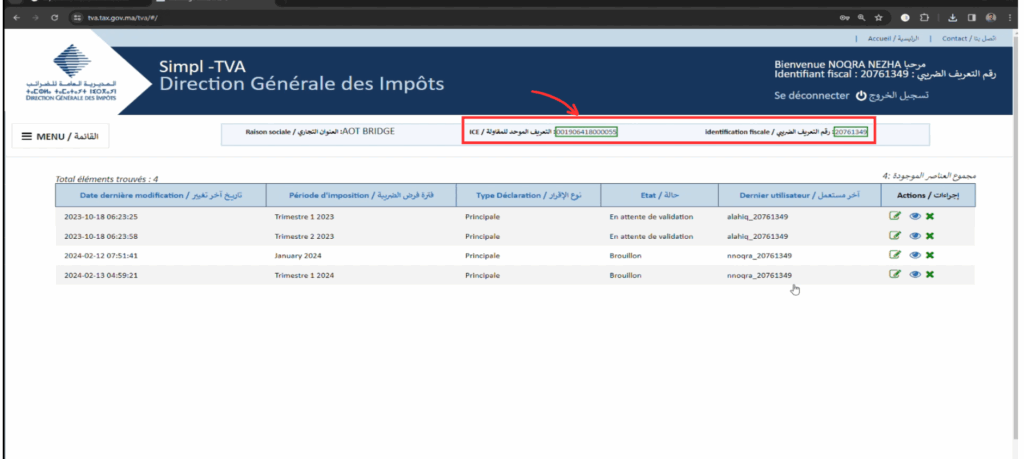
Task: Click the Trimestre 2 2023 period cell
Action: click(x=304, y=236)
